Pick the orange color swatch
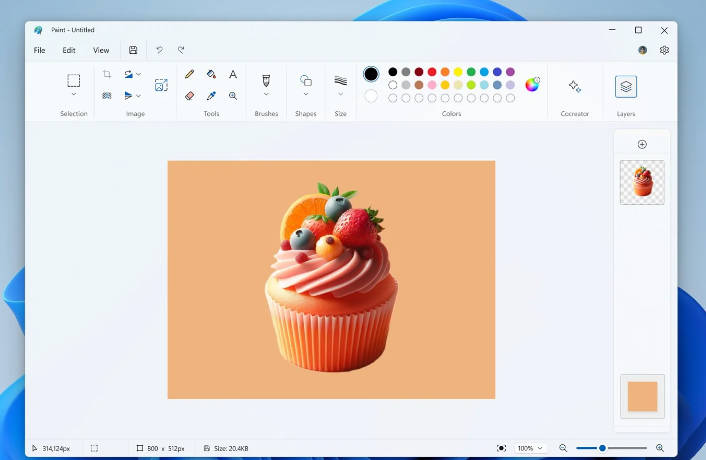The image size is (706, 460). point(445,72)
